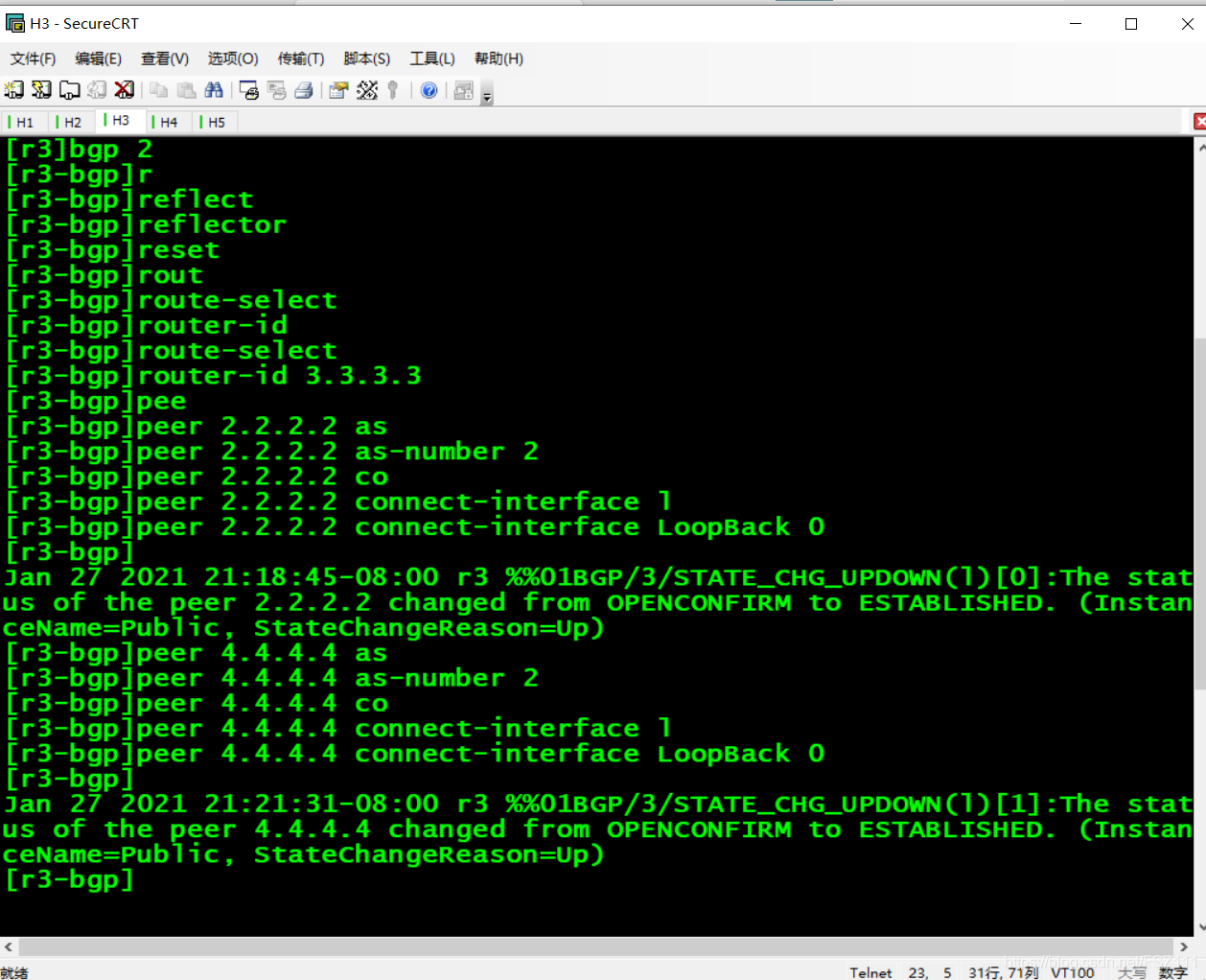The image size is (1206, 980).
Task: Select the H3 session tab
Action: coord(119,120)
